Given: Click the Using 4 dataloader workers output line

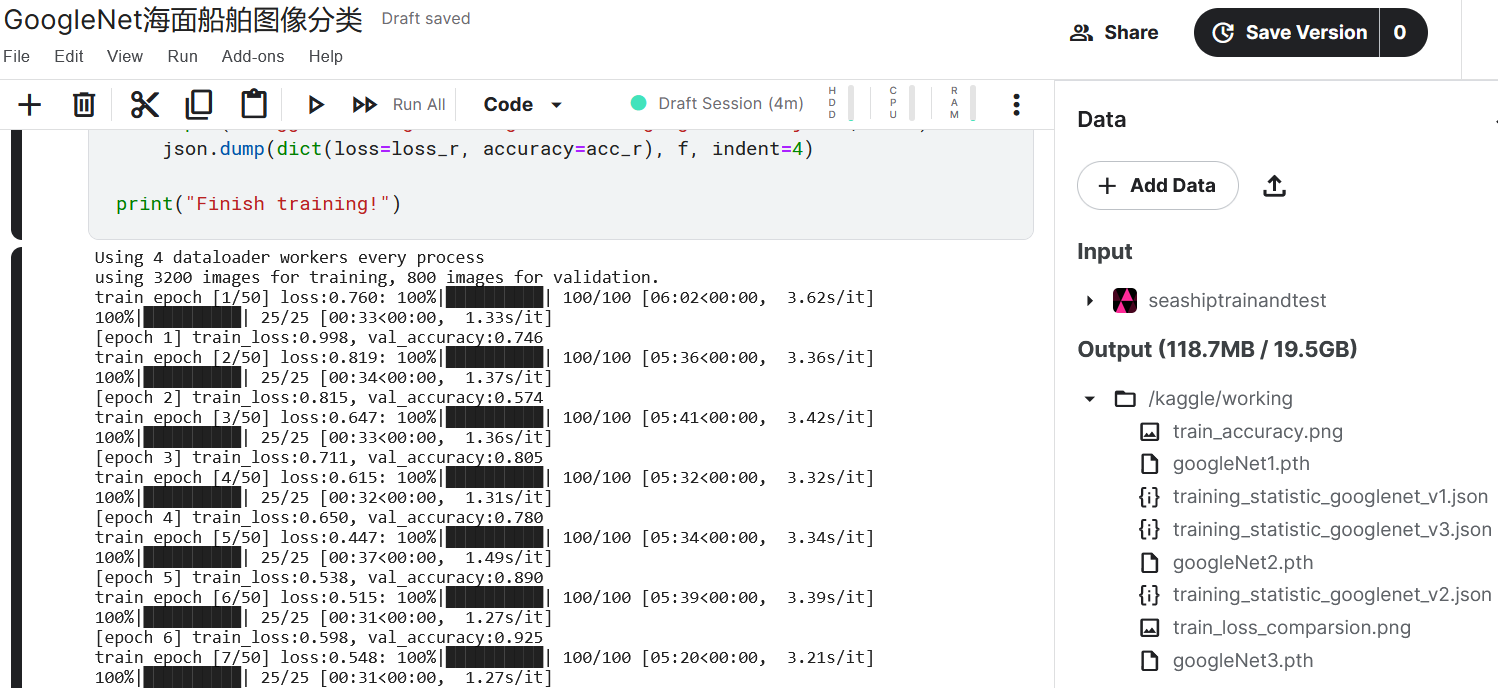Looking at the screenshot, I should tap(290, 257).
